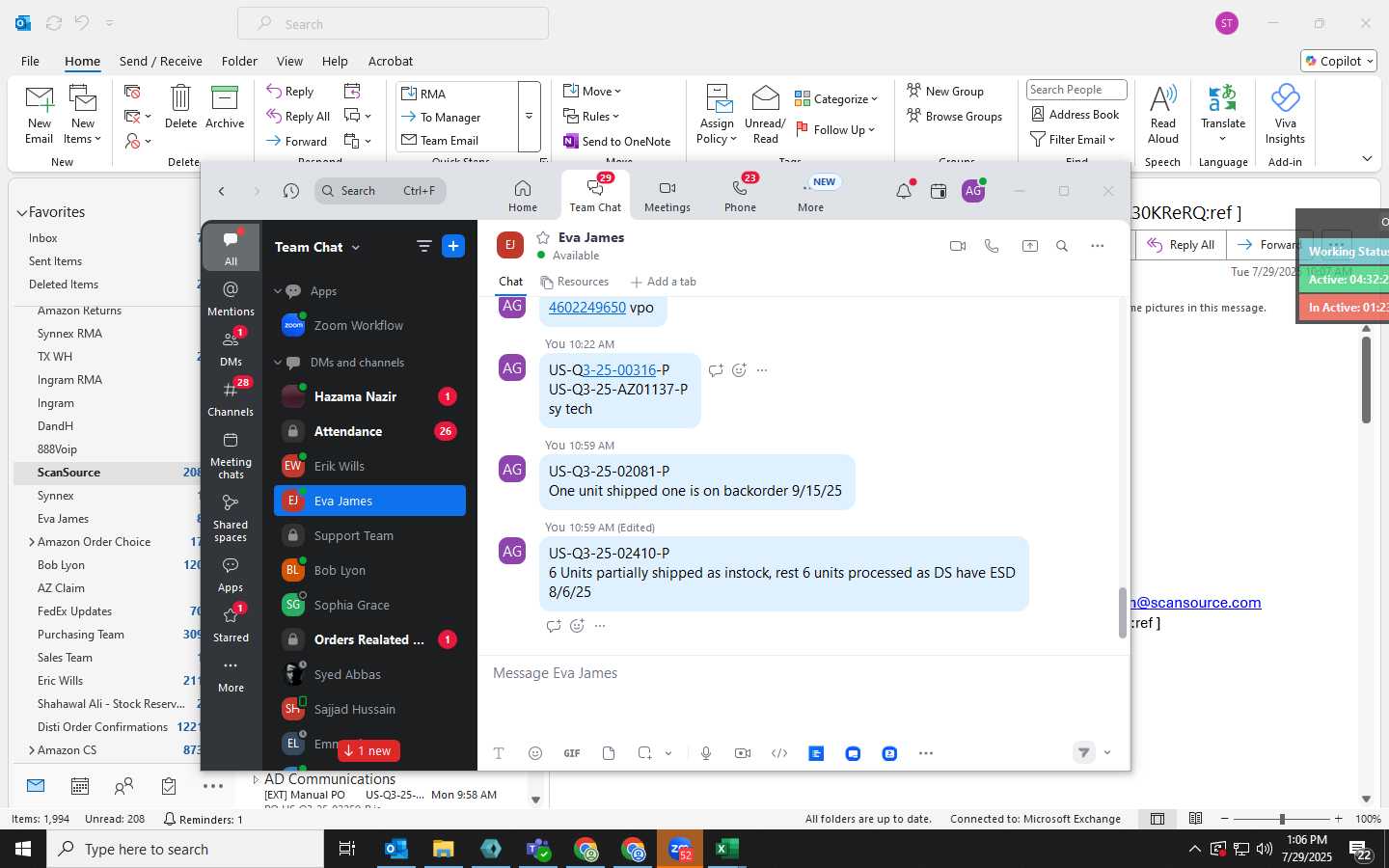This screenshot has width=1389, height=868.
Task: Open the Categorize dropdown in Outlook
Action: (835, 99)
